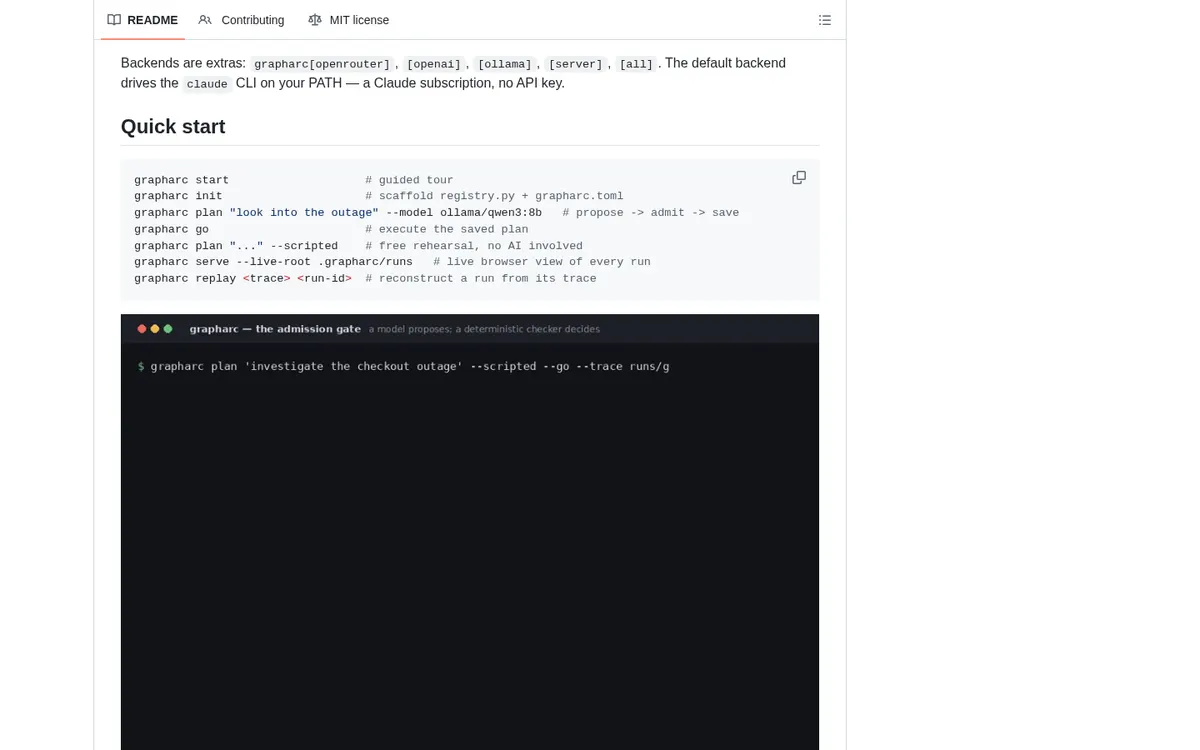Click the [all] extra label

636,64
